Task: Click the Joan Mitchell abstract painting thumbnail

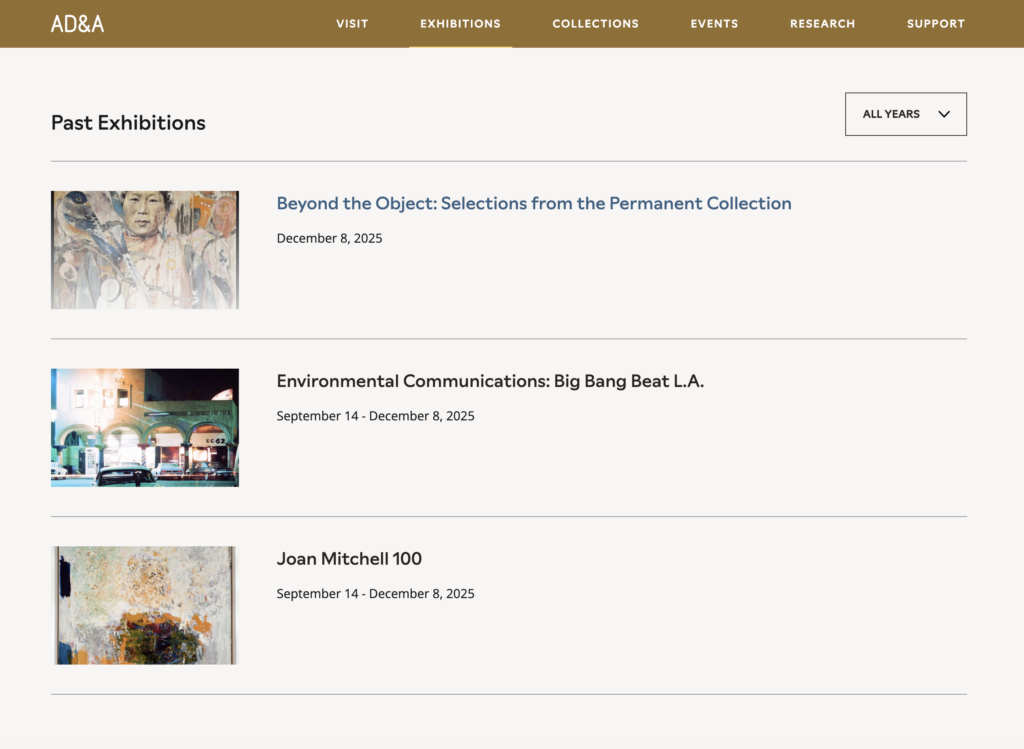Action: pyautogui.click(x=145, y=605)
